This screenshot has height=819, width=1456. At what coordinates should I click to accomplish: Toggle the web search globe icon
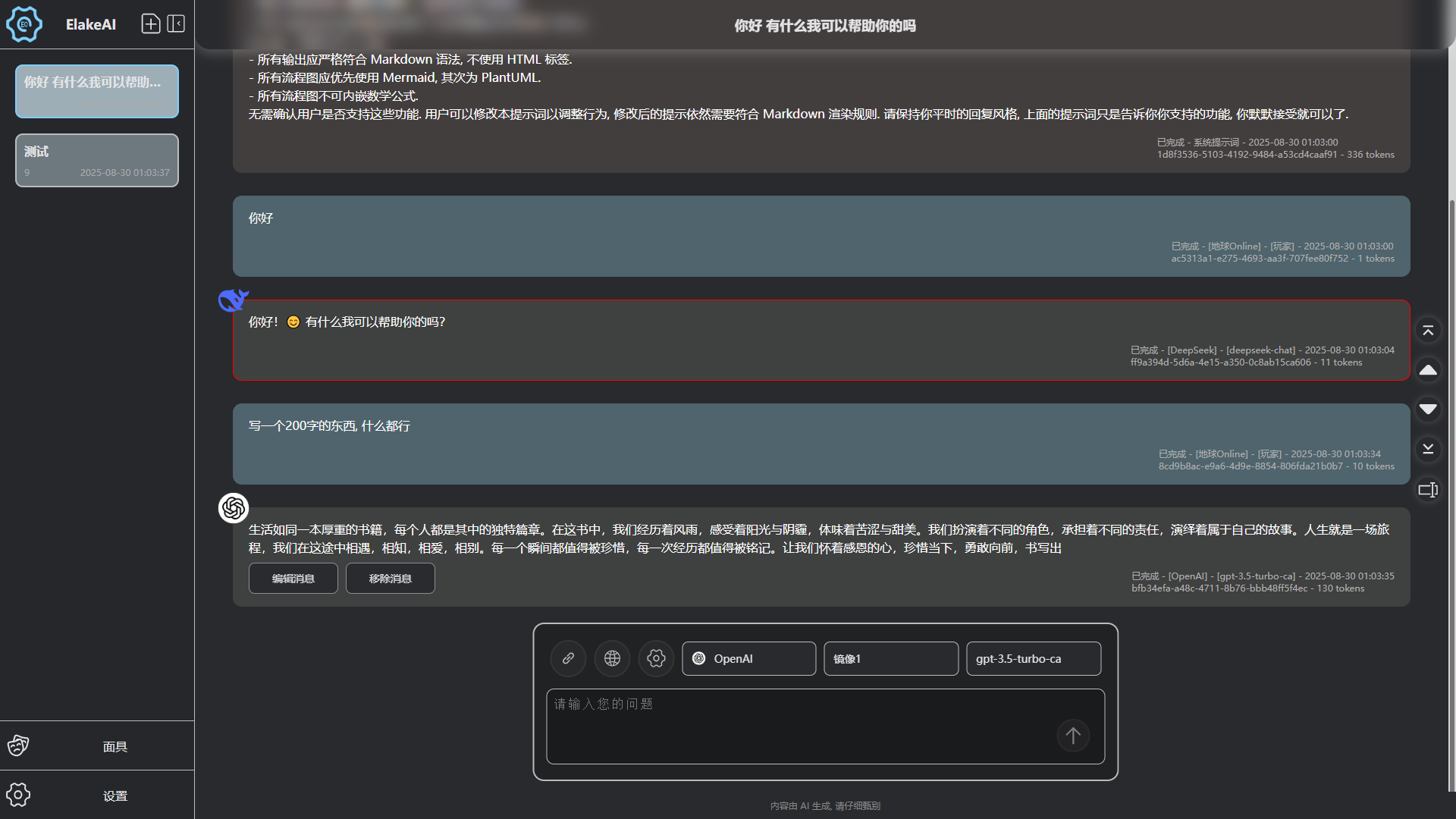[612, 658]
